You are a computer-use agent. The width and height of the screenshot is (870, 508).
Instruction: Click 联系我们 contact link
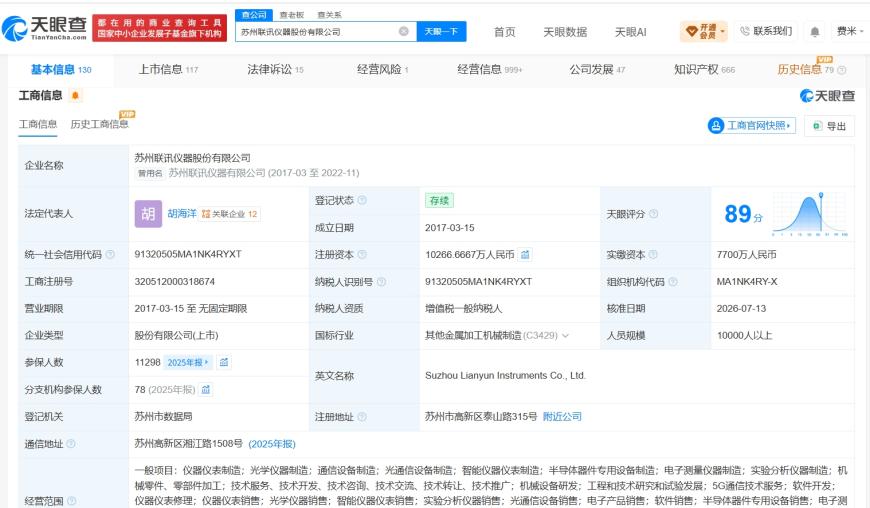point(766,31)
